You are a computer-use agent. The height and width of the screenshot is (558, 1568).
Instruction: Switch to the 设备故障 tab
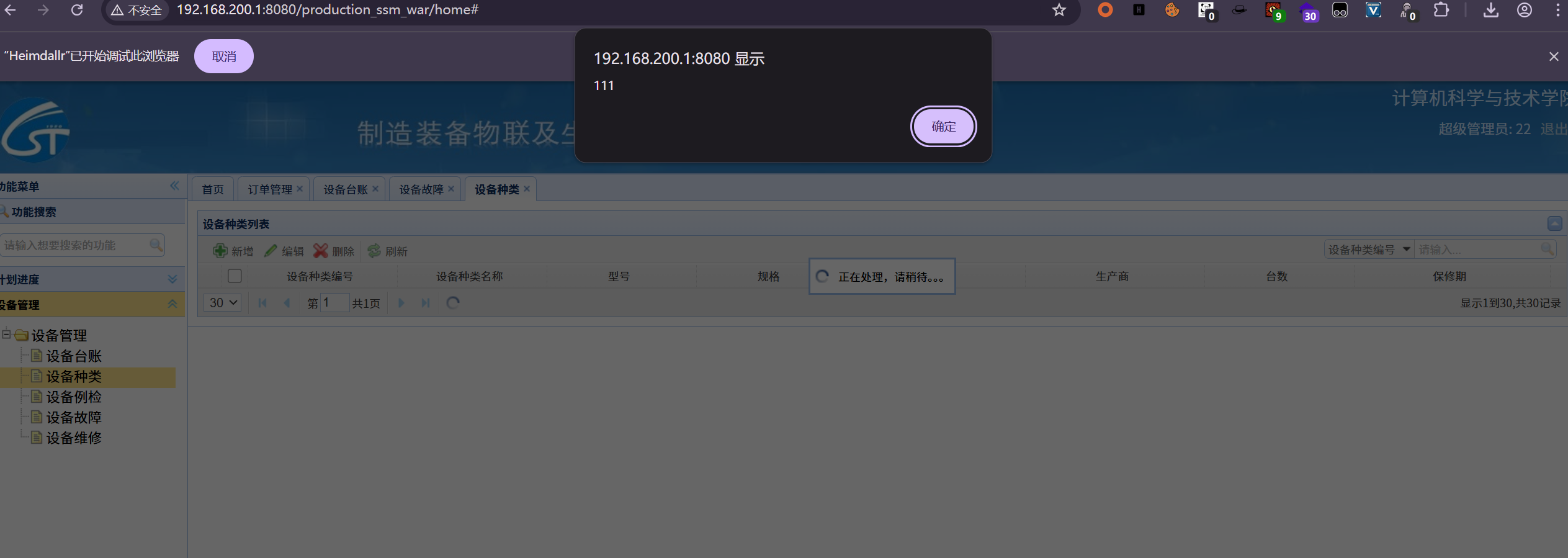pyautogui.click(x=421, y=189)
